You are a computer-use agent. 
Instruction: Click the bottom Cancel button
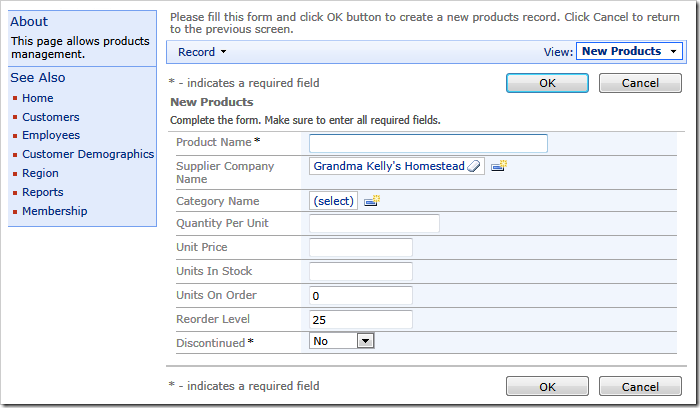tap(640, 387)
